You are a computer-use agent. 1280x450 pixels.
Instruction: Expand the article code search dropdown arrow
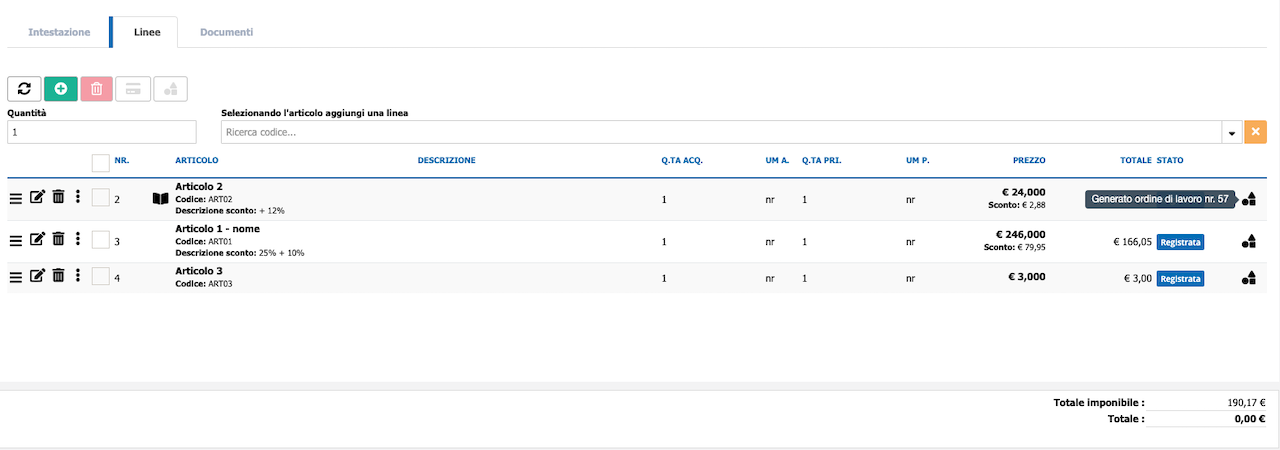tap(1231, 132)
